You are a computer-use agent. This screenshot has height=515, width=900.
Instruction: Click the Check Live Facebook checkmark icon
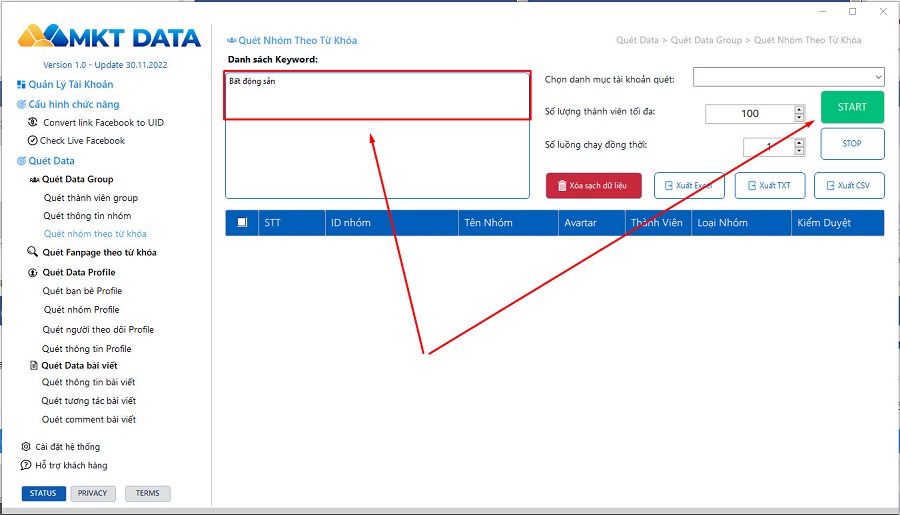point(33,141)
